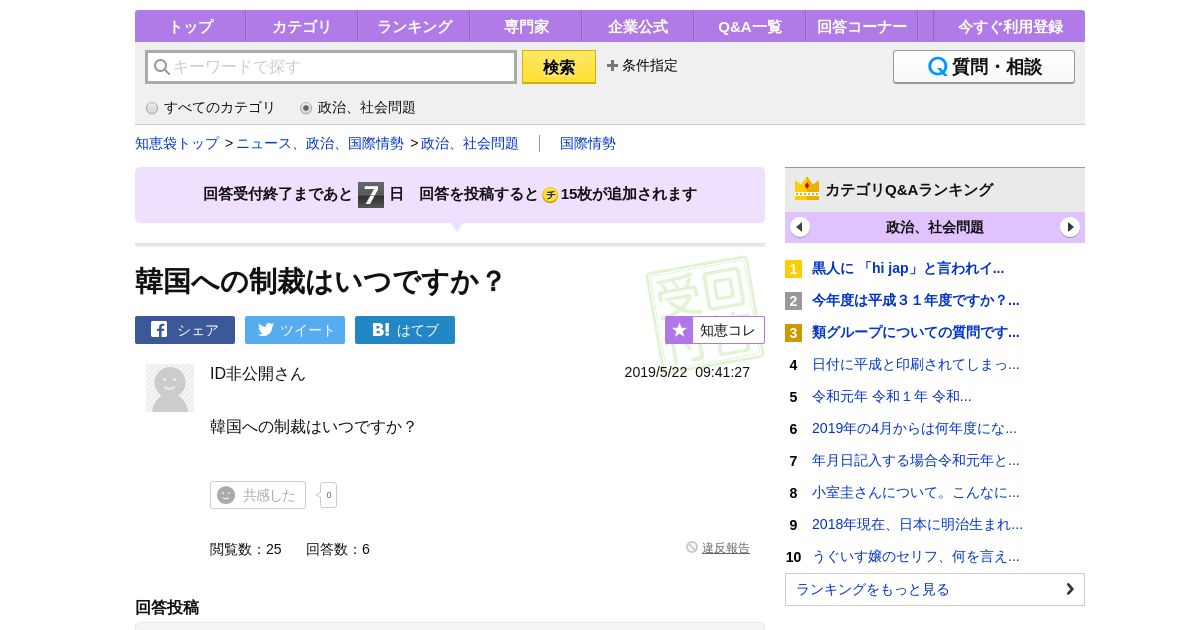Click the bronze rank 3 badge
1200x630 pixels.
tap(793, 333)
